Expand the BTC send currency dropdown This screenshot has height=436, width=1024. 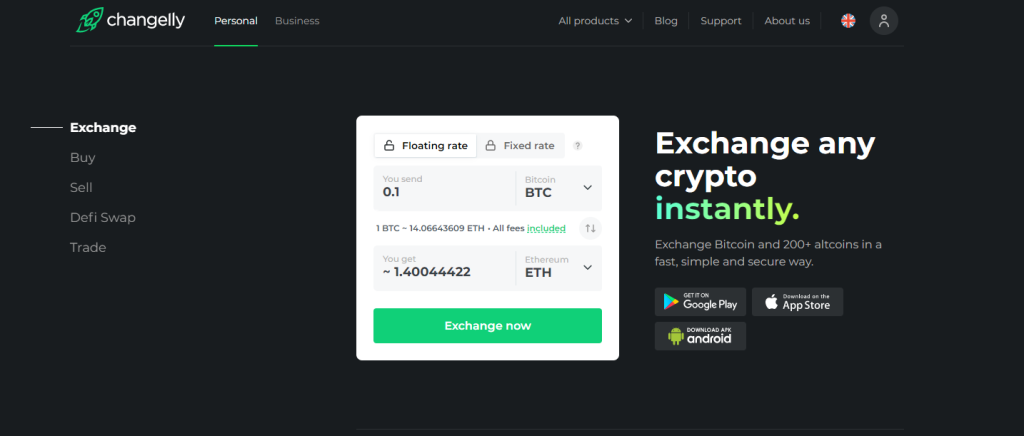(559, 187)
